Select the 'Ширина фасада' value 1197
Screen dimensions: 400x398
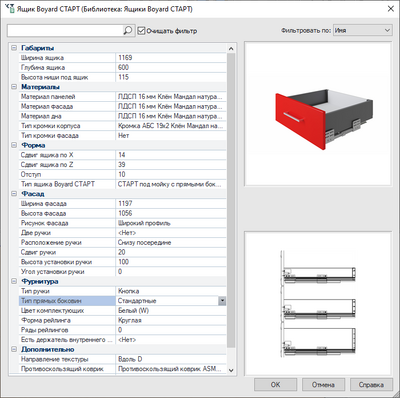(x=171, y=204)
